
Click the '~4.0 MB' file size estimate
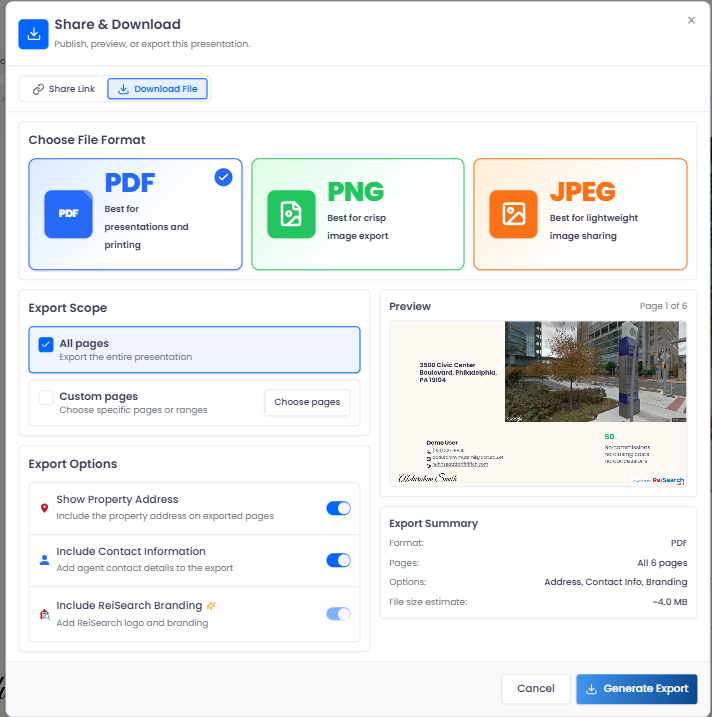click(x=669, y=602)
